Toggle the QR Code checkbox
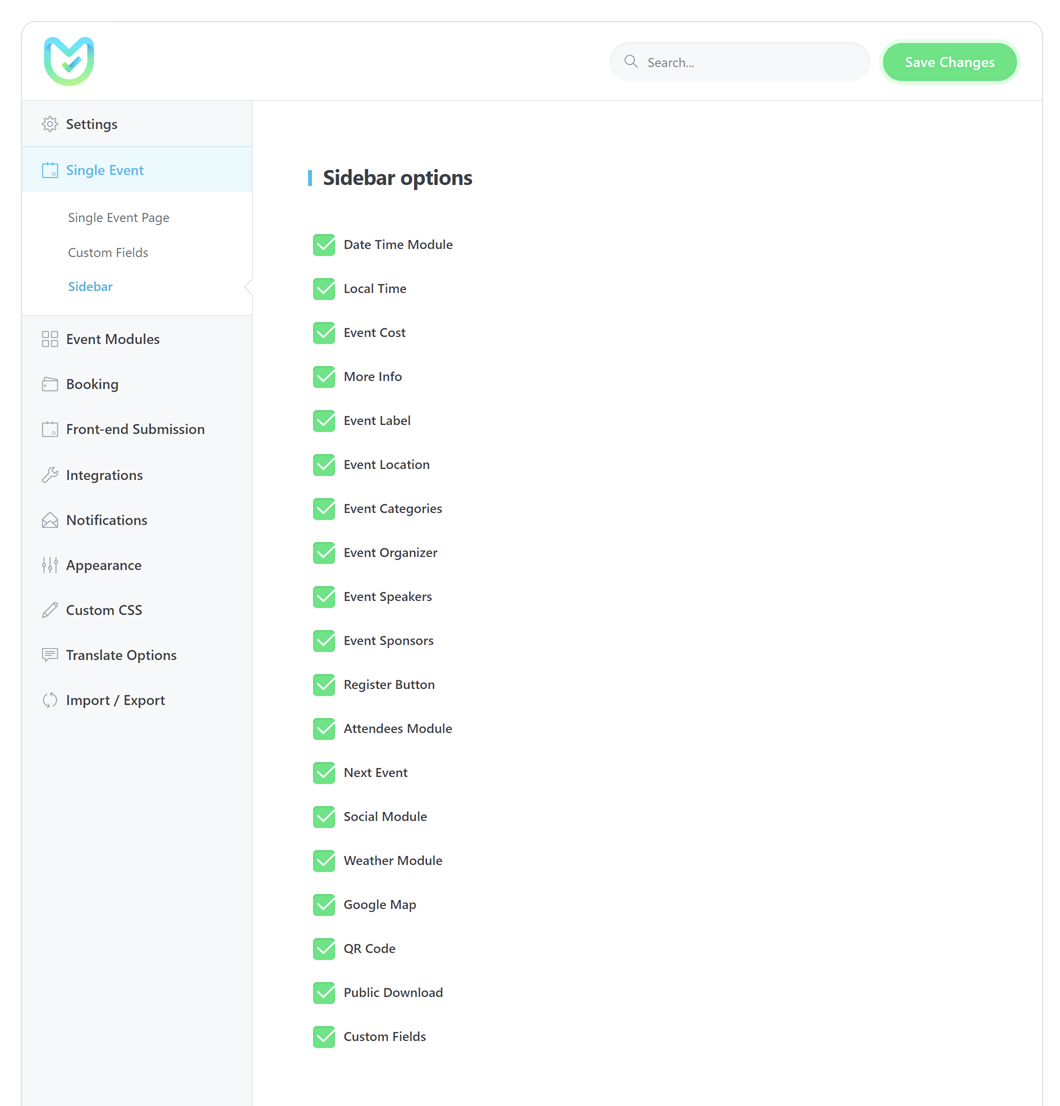Screen dimensions: 1060x1106 [324, 949]
